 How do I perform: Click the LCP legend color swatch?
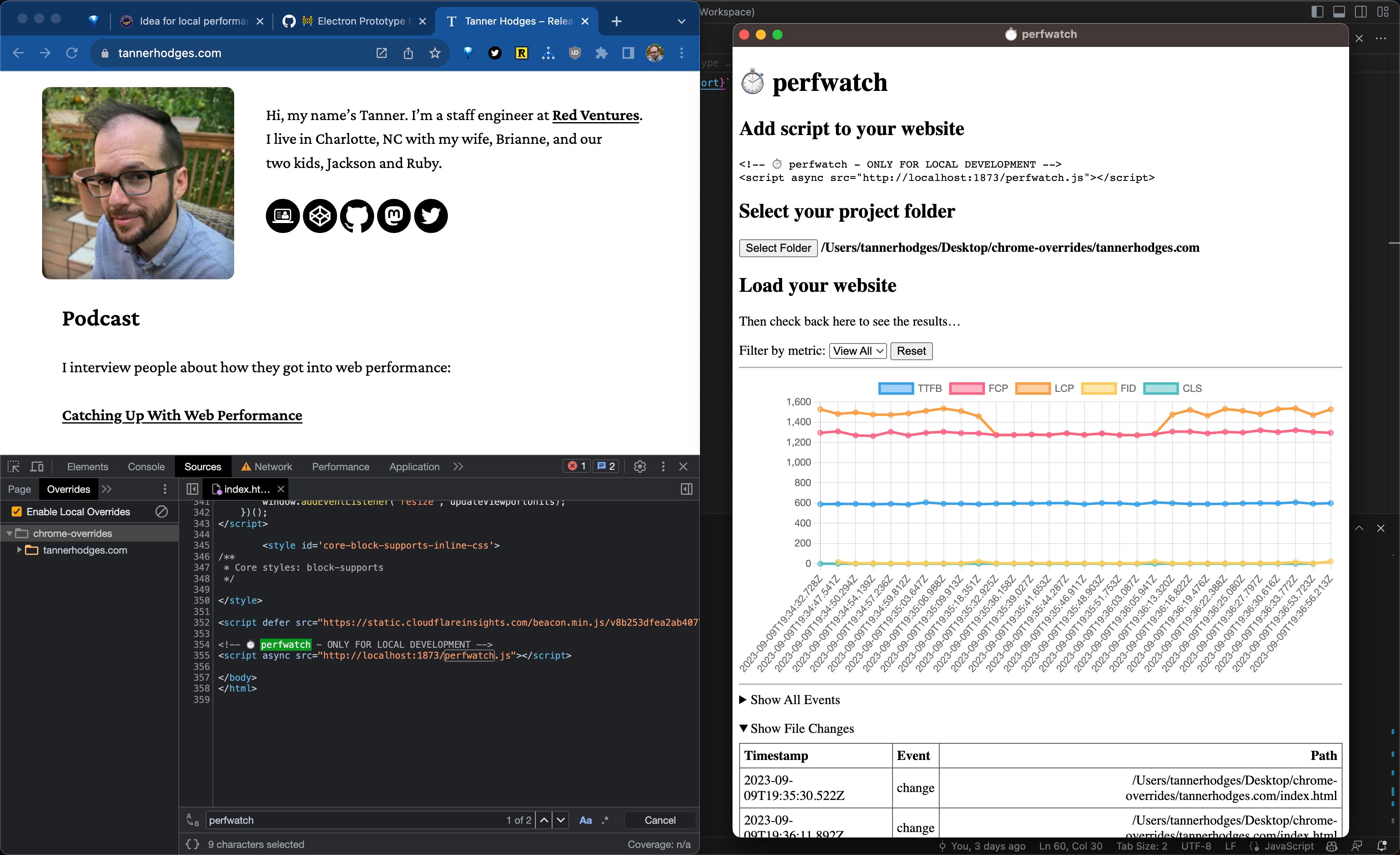pyautogui.click(x=1032, y=388)
